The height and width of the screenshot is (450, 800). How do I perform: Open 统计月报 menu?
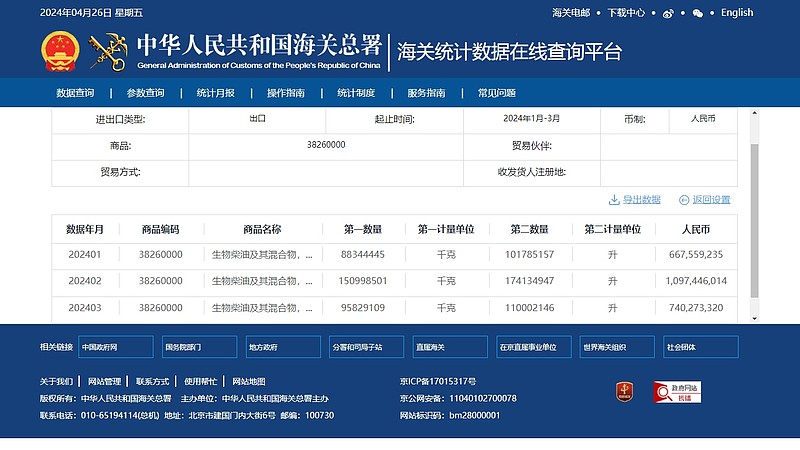(x=215, y=93)
